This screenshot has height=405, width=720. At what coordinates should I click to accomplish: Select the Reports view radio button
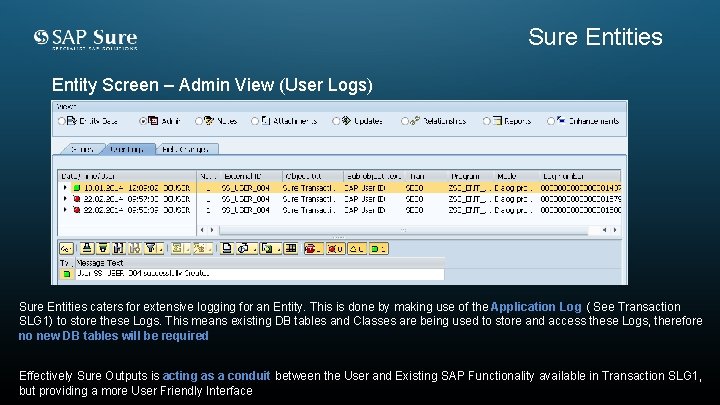tap(486, 121)
